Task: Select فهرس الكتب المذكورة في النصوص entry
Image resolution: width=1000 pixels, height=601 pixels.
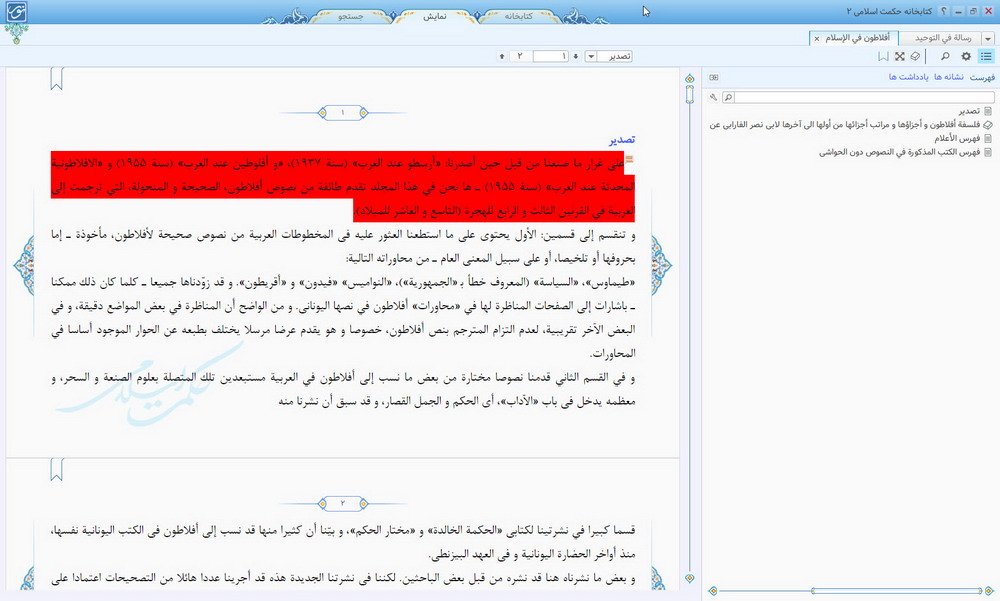Action: click(899, 152)
